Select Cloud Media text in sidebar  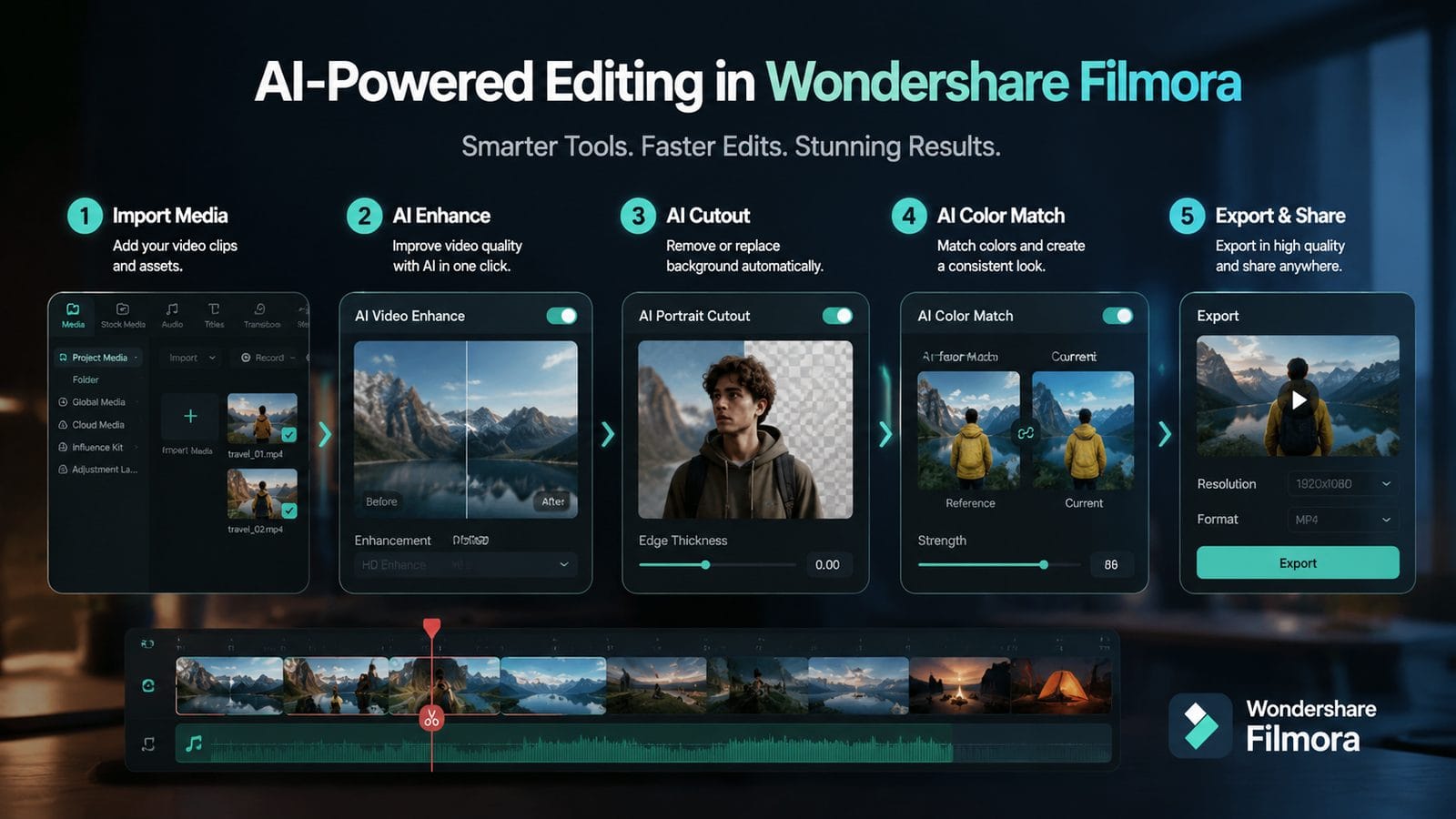pos(98,425)
